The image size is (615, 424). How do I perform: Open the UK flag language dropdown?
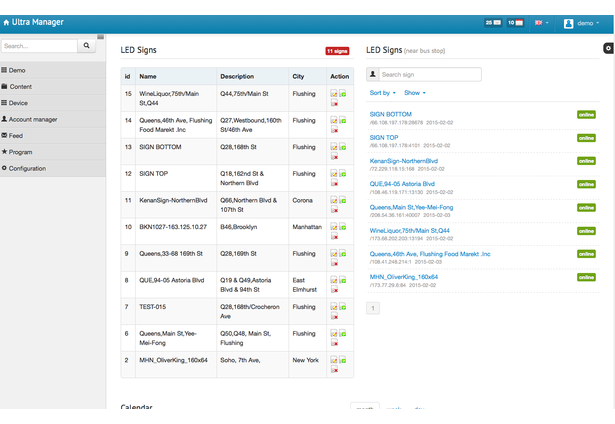[x=542, y=23]
